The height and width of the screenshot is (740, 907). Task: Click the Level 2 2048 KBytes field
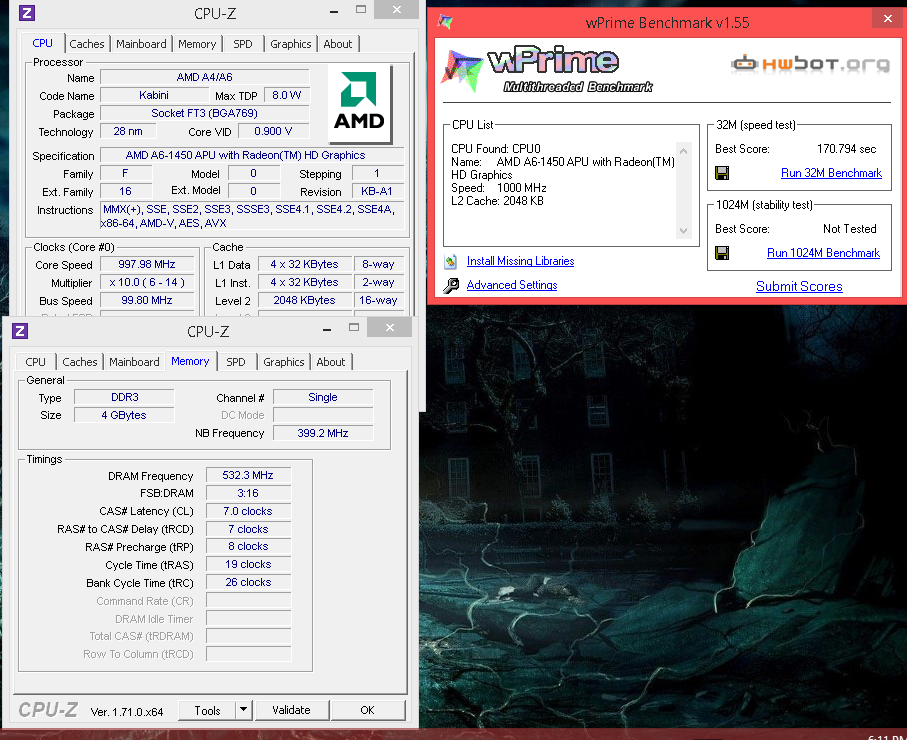point(304,300)
